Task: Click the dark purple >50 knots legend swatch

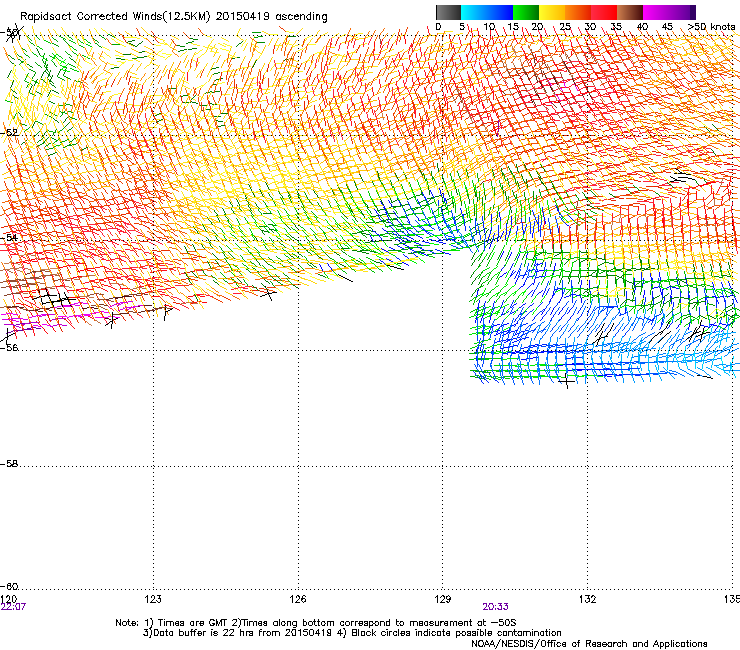Action: [x=692, y=12]
